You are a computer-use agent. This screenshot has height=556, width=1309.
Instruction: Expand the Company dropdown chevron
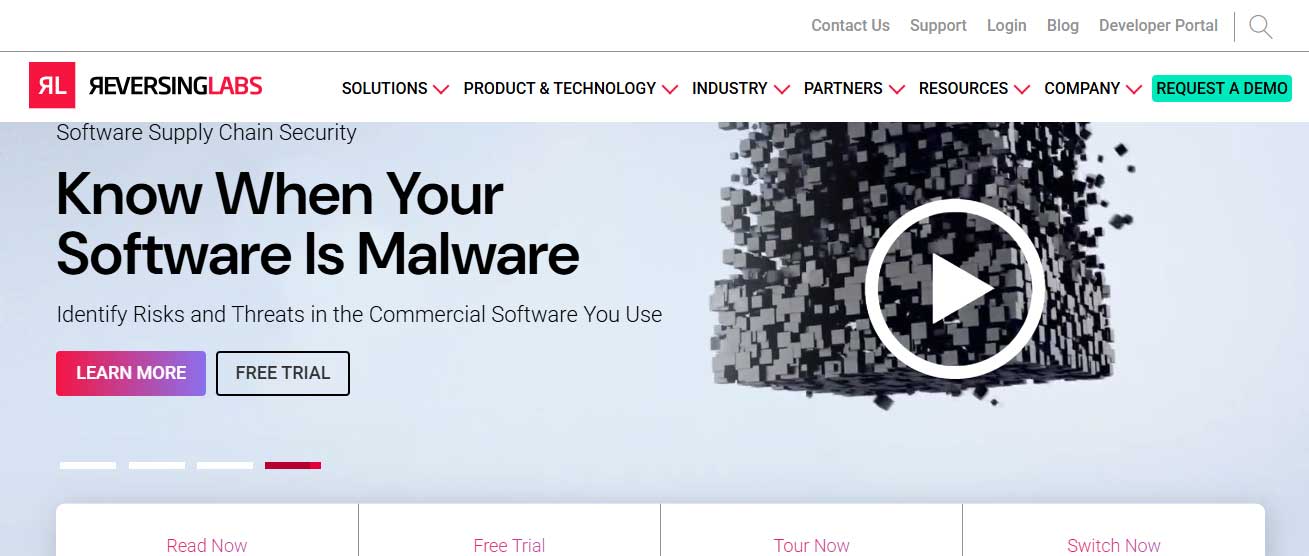click(x=1133, y=89)
